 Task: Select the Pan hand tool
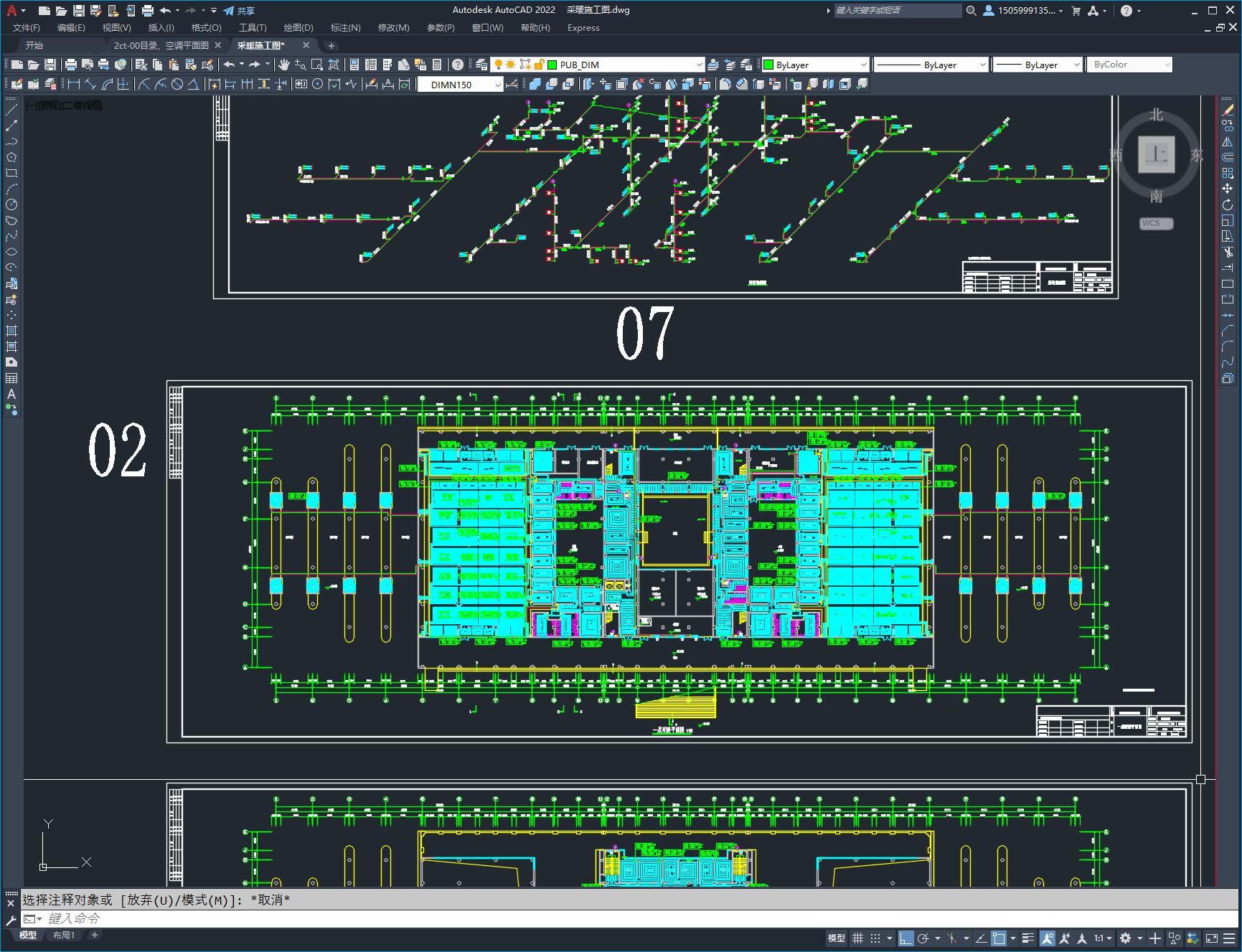(x=284, y=65)
